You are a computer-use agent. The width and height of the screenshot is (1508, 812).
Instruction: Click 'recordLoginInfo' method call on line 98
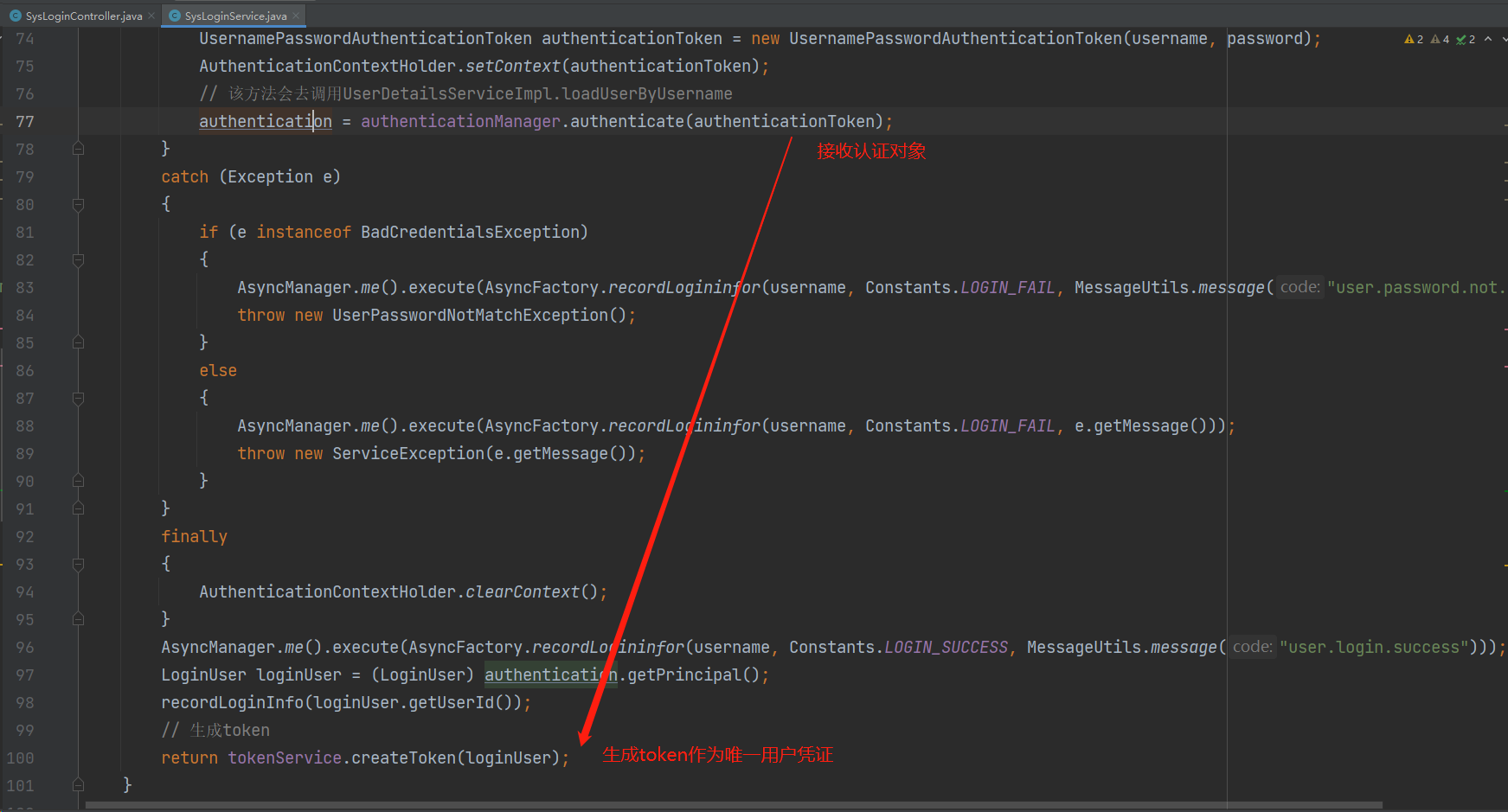[x=232, y=703]
